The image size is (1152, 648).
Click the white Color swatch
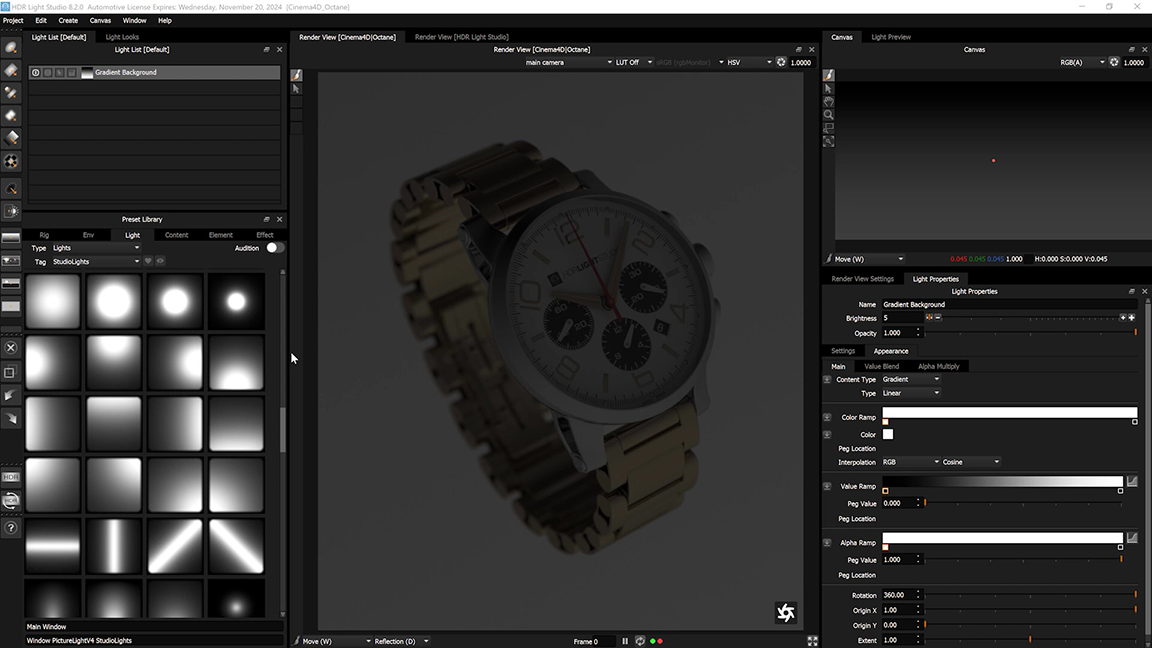(888, 435)
